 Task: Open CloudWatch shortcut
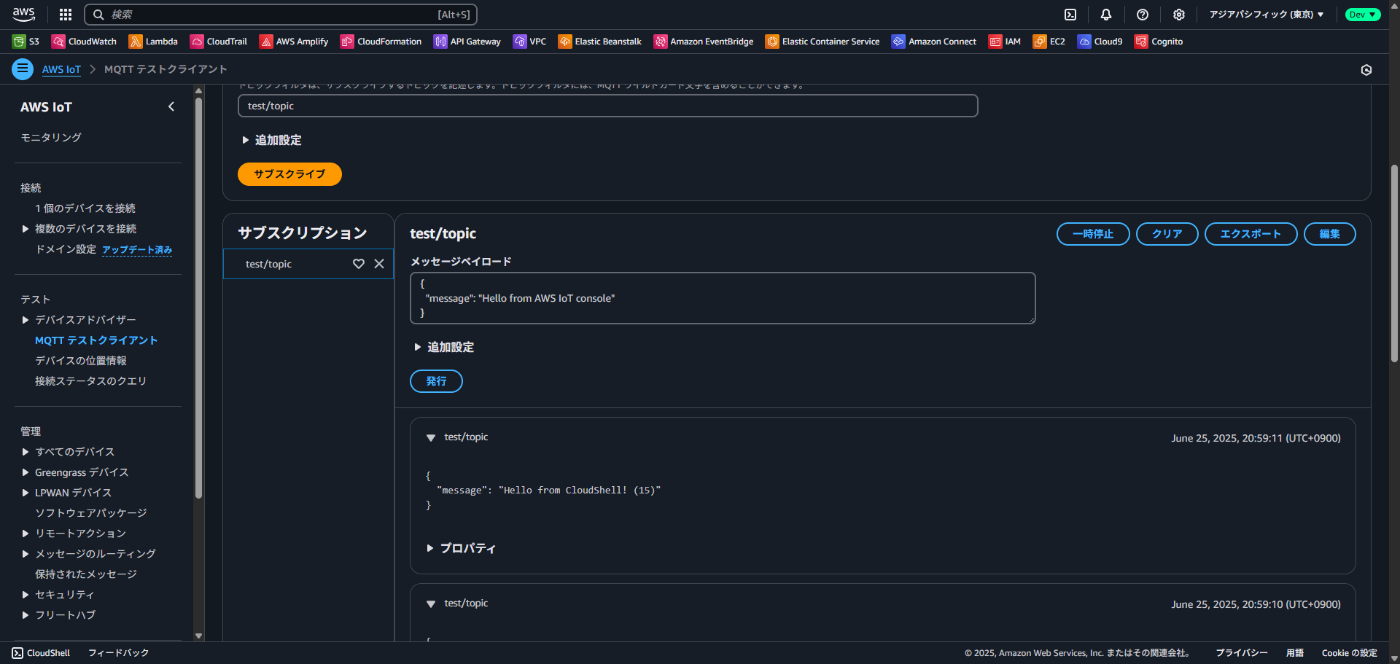coord(84,41)
